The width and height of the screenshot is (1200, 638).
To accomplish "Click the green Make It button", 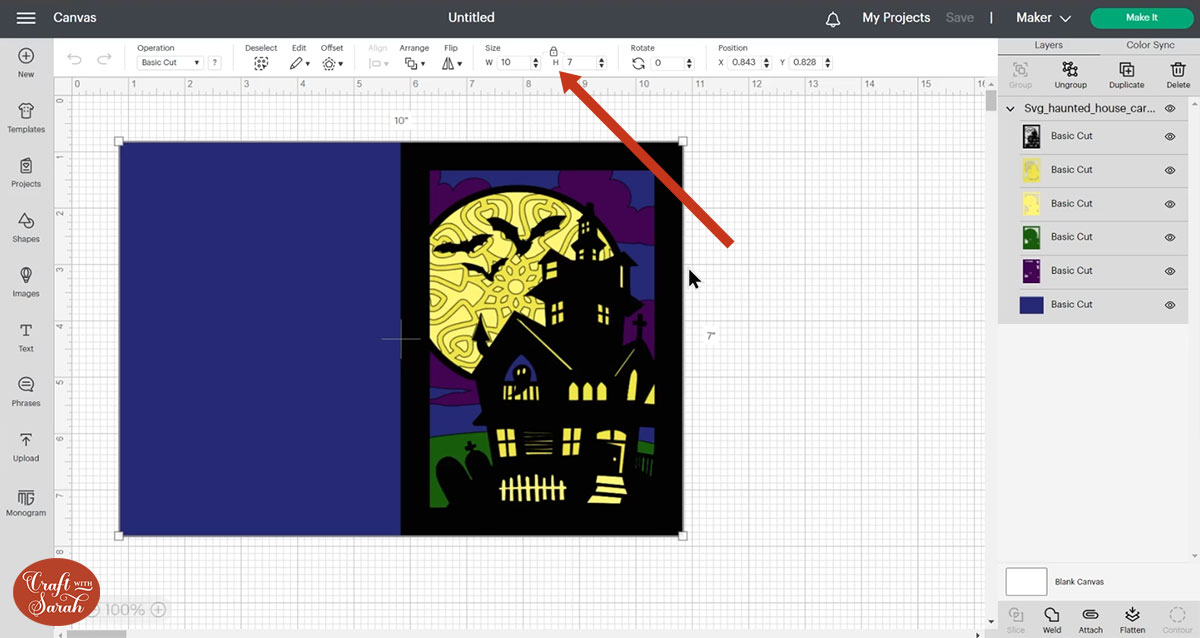I will 1141,18.
